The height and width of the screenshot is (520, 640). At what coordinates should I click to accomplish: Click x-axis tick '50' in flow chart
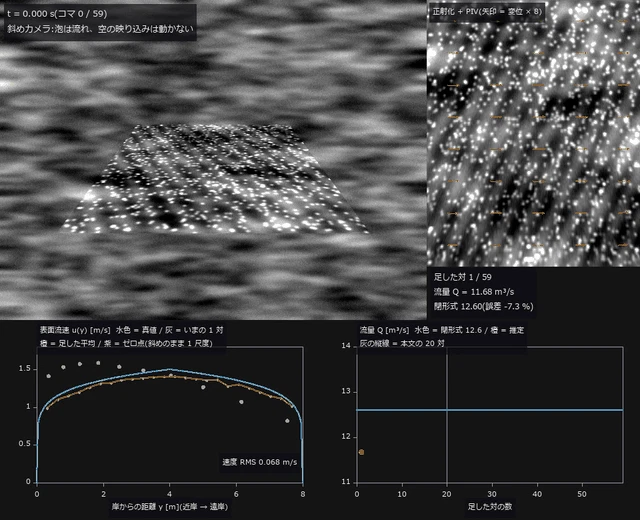pyautogui.click(x=582, y=494)
